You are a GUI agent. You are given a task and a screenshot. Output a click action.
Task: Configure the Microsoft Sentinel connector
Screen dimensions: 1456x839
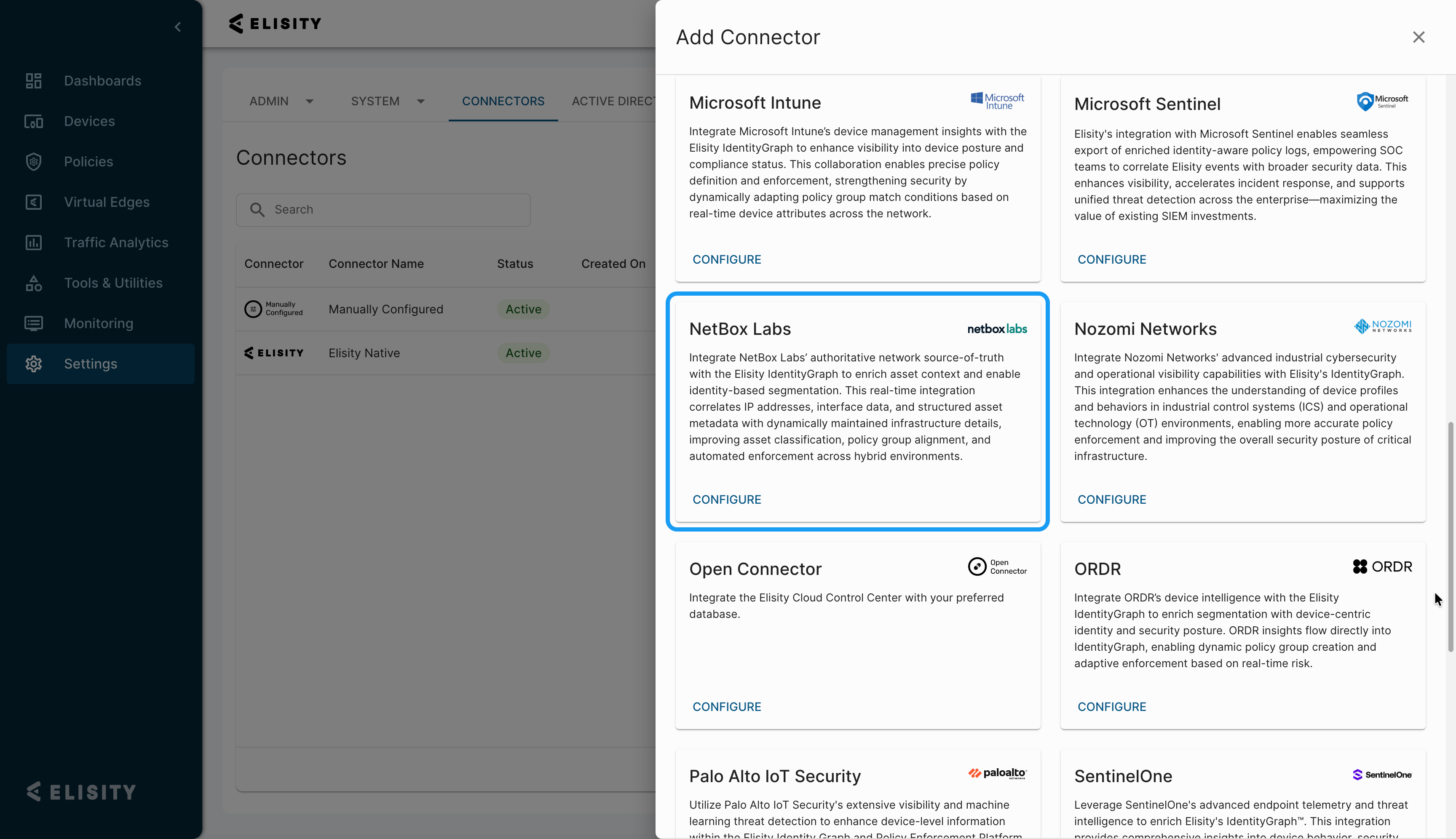(x=1111, y=259)
